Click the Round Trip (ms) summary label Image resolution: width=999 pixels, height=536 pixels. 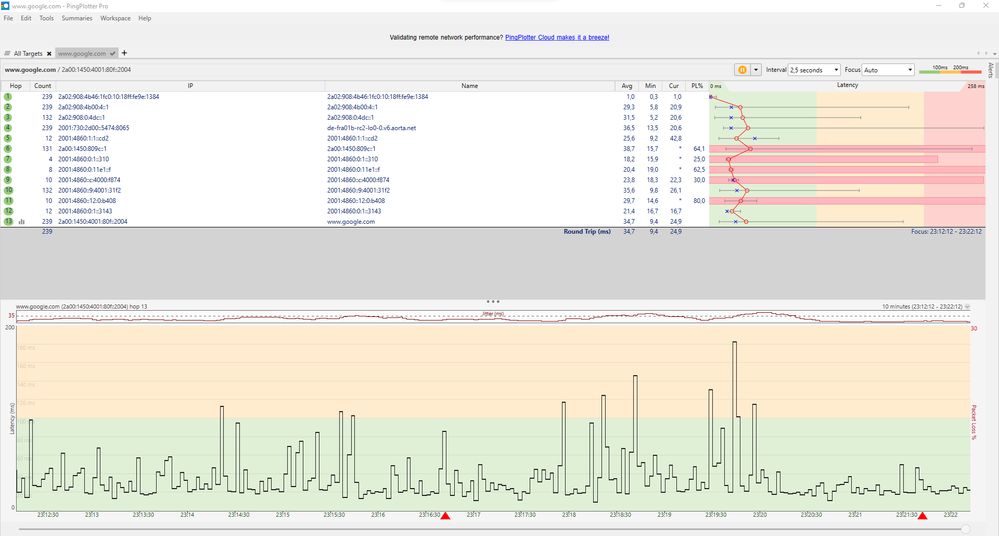click(x=587, y=231)
